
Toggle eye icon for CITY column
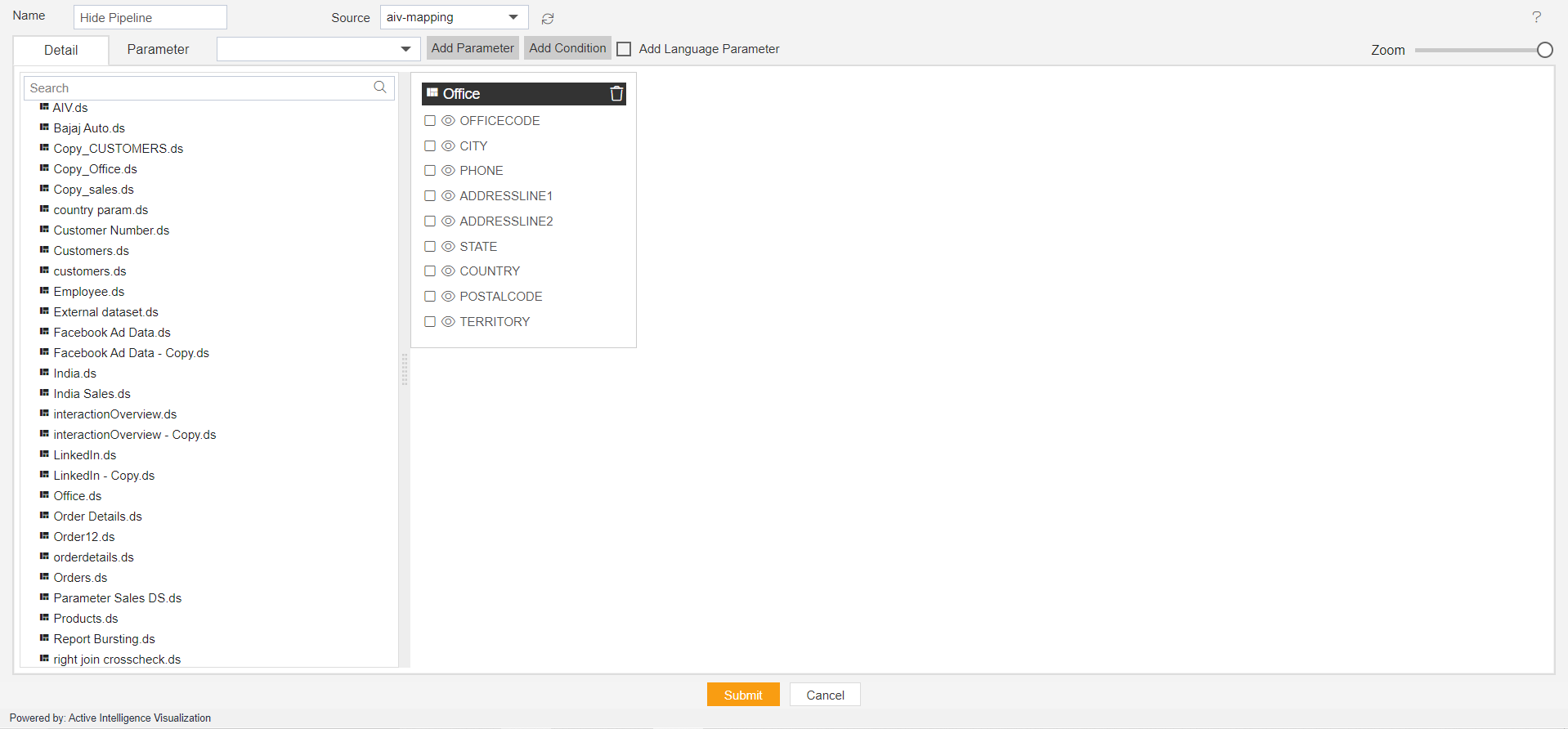(448, 145)
